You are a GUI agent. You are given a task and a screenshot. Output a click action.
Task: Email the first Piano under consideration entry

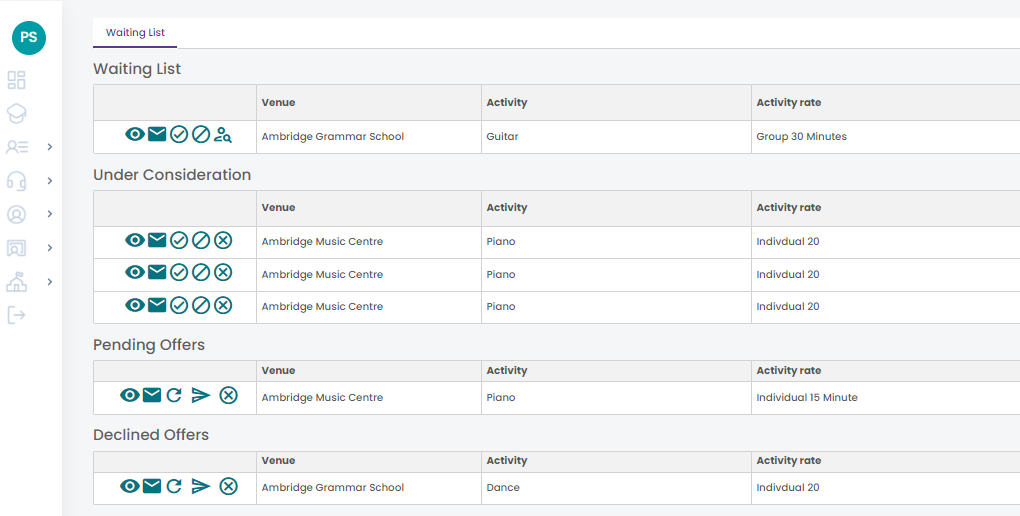click(x=157, y=240)
